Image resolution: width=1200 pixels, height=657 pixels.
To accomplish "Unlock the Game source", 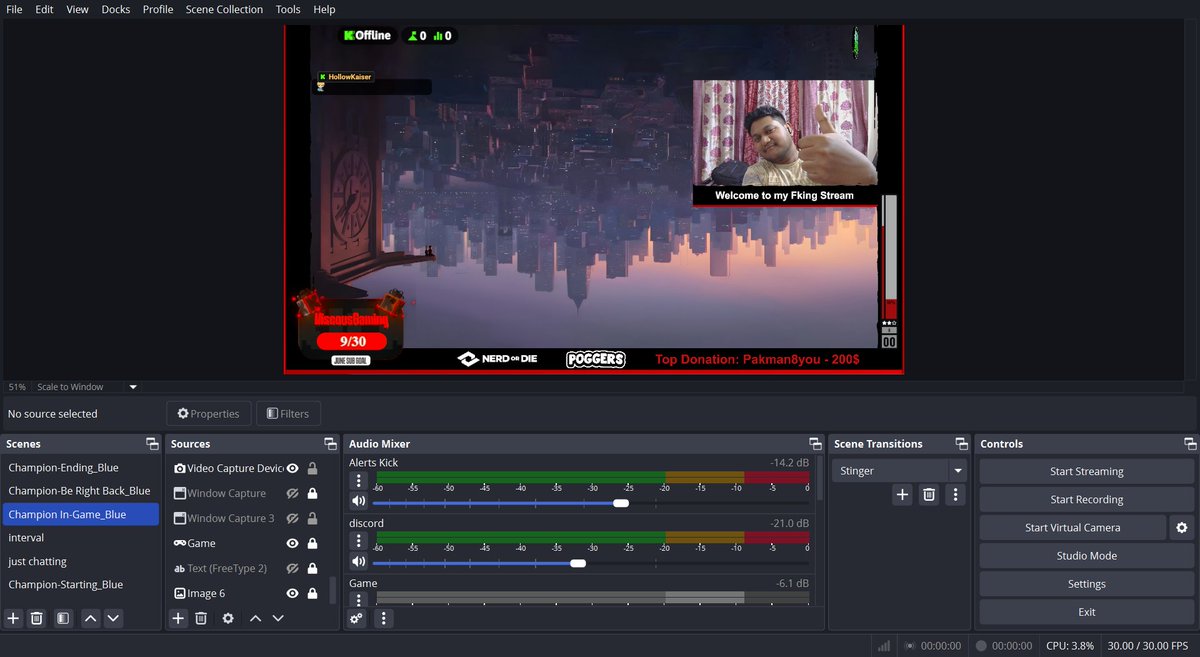I will pyautogui.click(x=313, y=543).
